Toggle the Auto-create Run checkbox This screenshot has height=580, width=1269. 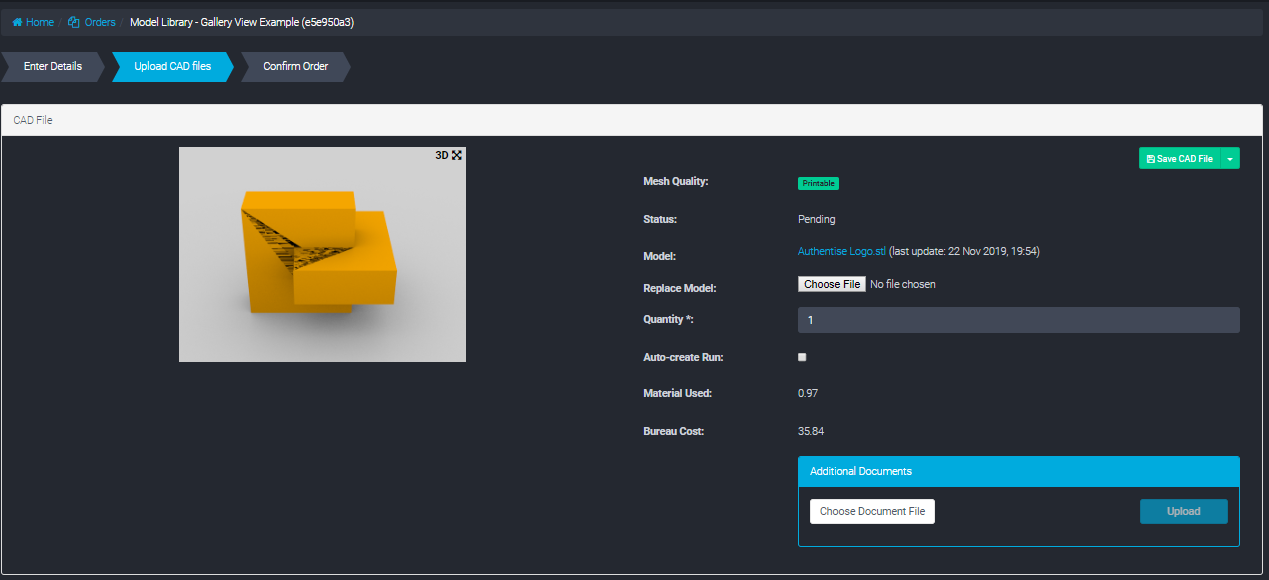pyautogui.click(x=802, y=357)
